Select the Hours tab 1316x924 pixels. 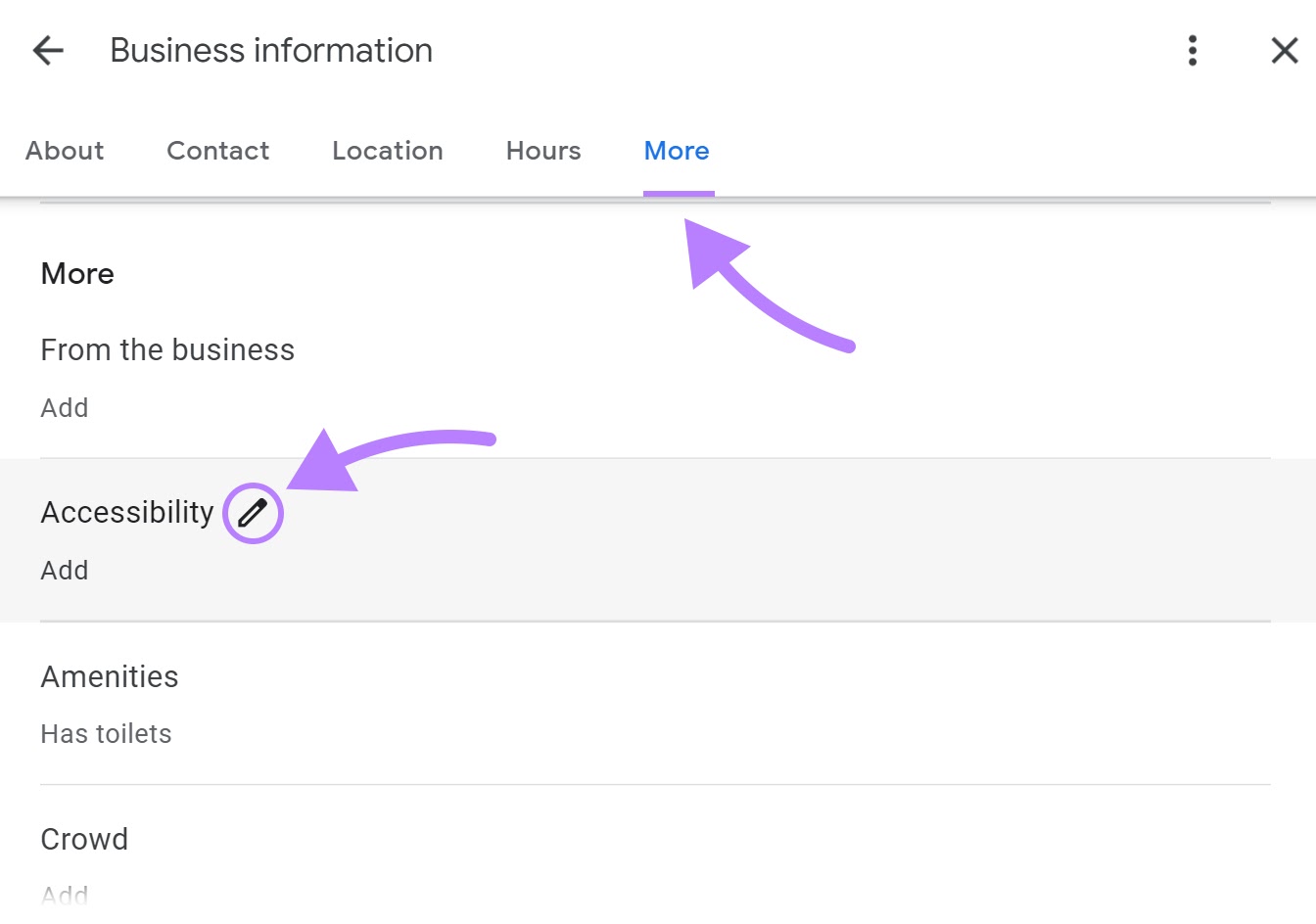click(x=543, y=151)
